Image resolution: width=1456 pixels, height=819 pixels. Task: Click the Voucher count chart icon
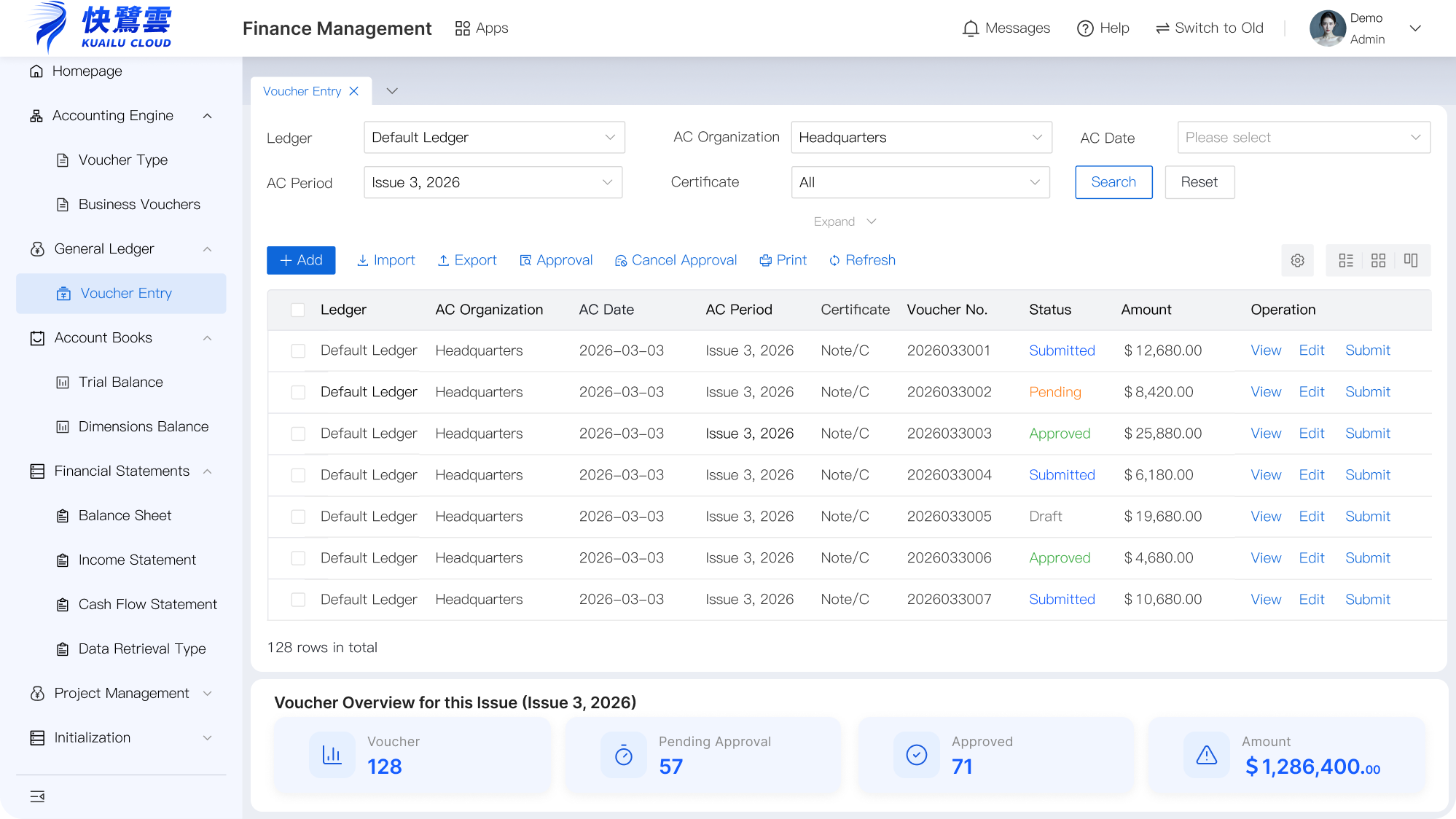[x=332, y=755]
